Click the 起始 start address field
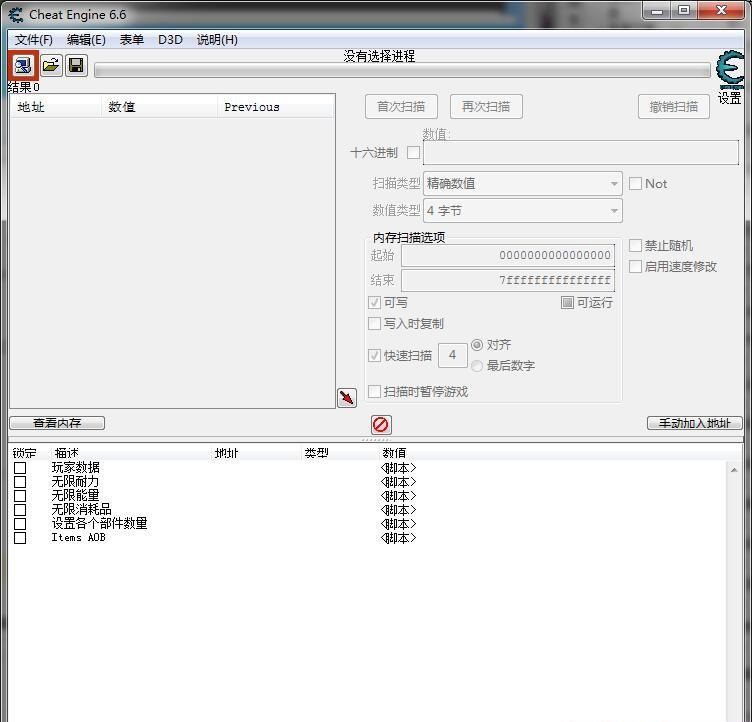Screen dimensions: 752x722 pos(507,255)
